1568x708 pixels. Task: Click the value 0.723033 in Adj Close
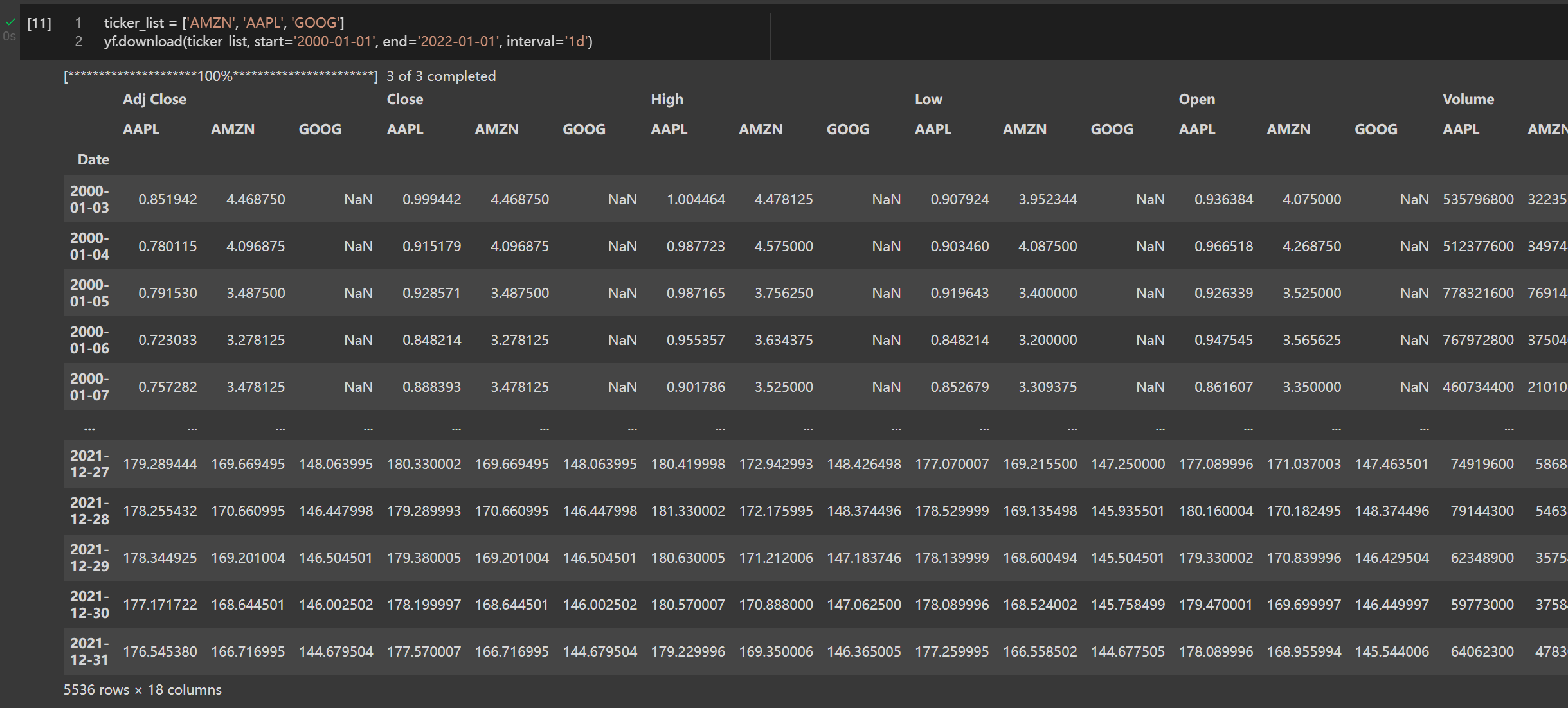click(x=168, y=340)
